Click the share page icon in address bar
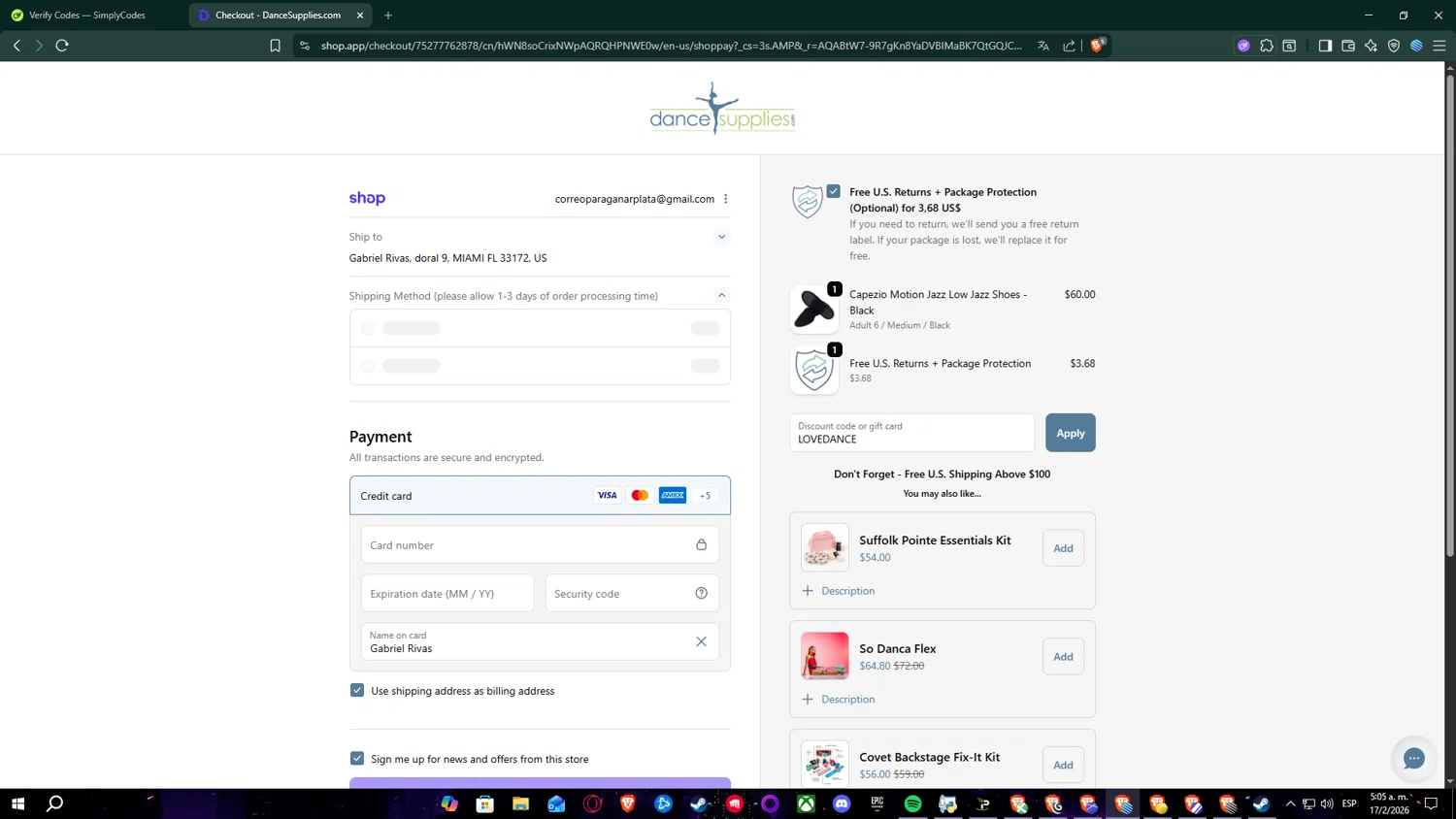 [1070, 46]
